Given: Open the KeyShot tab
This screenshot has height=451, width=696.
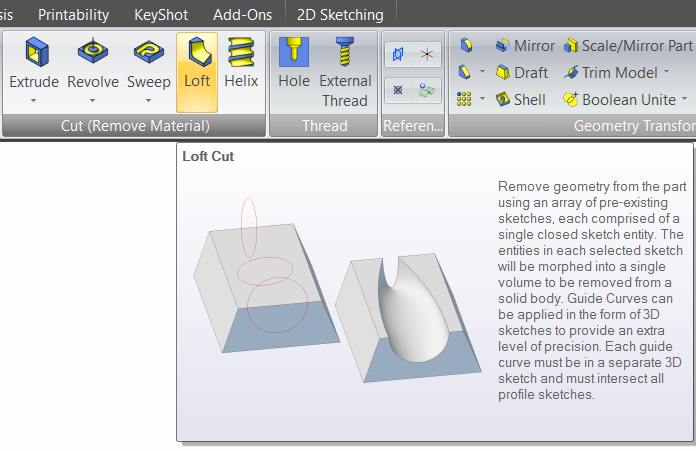Looking at the screenshot, I should tap(163, 14).
